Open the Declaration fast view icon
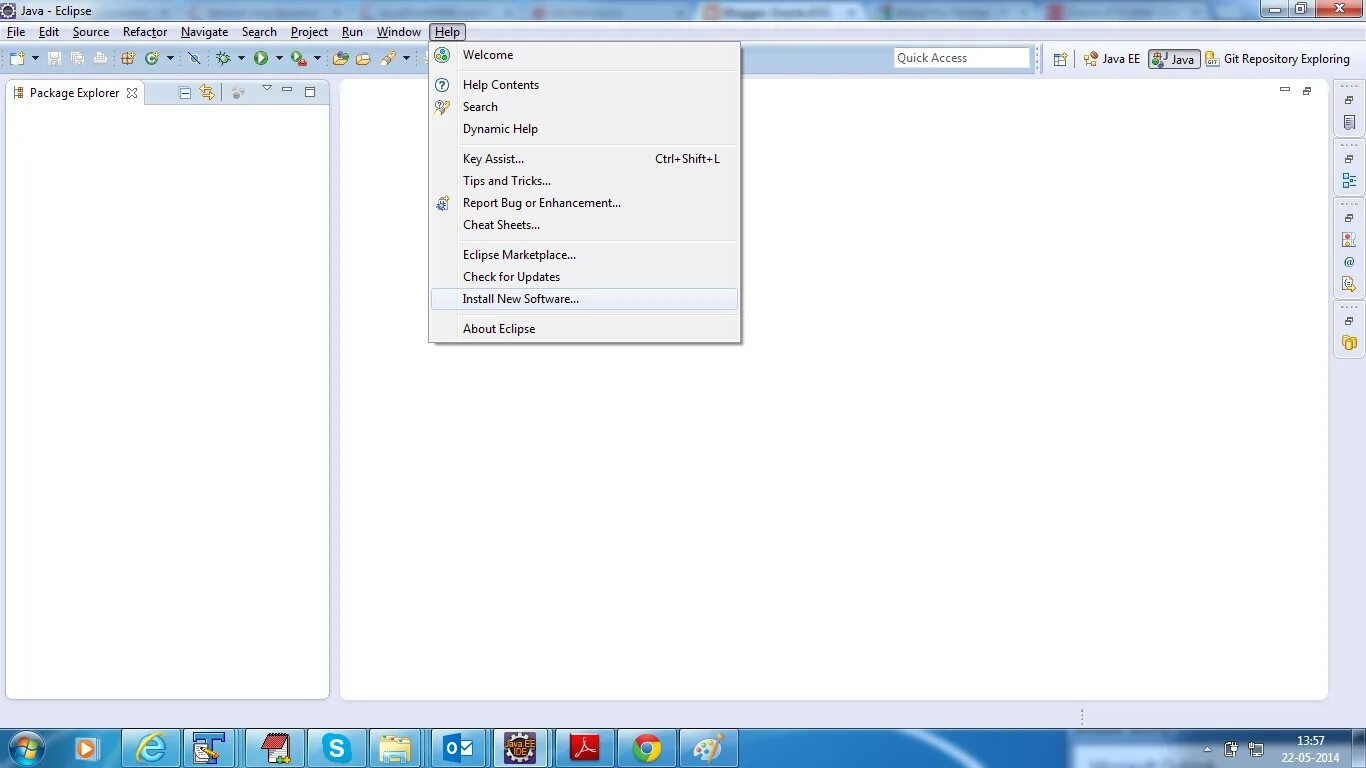The height and width of the screenshot is (768, 1366). tap(1349, 284)
